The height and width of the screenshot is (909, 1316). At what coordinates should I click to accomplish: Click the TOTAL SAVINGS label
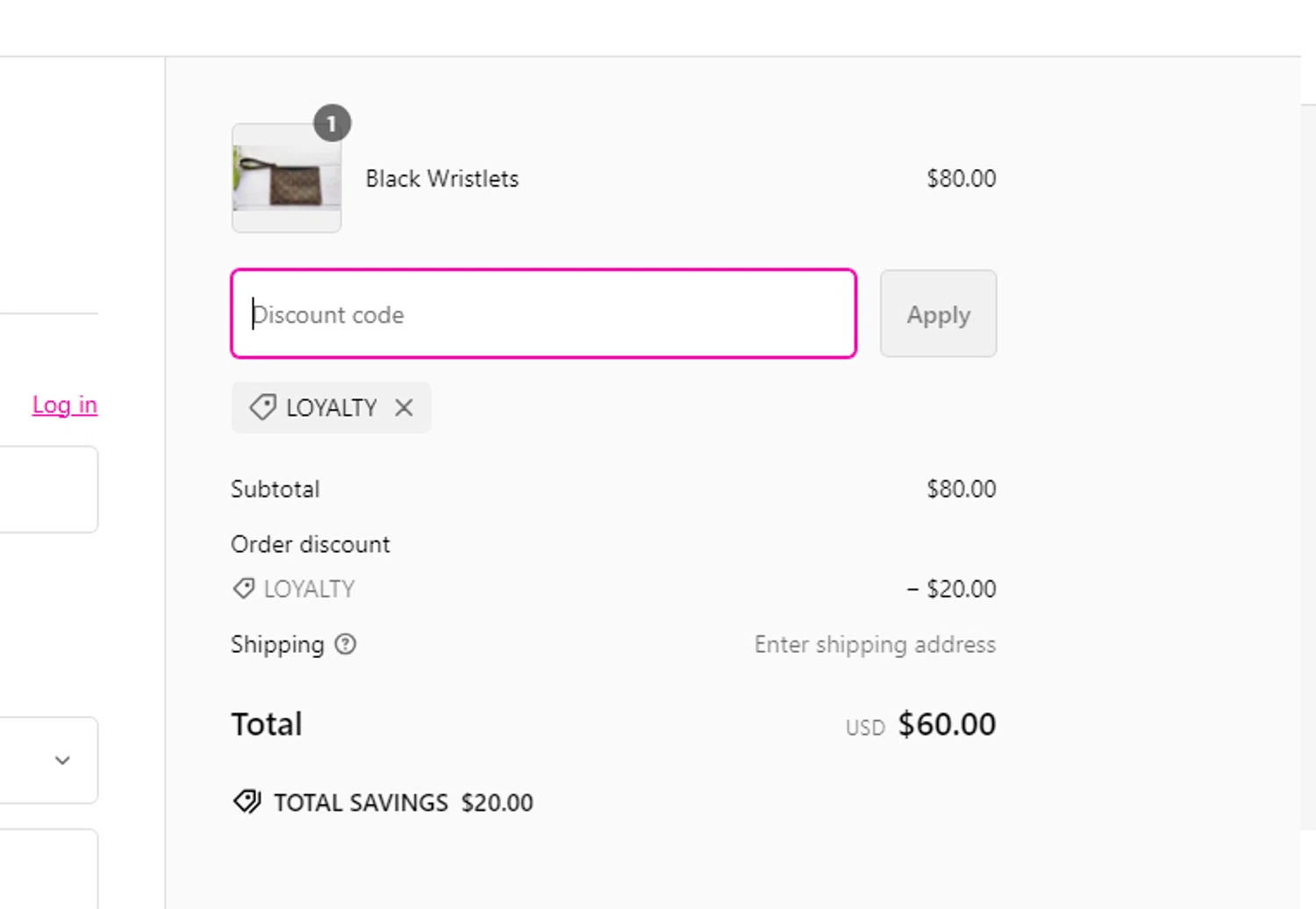[x=361, y=803]
